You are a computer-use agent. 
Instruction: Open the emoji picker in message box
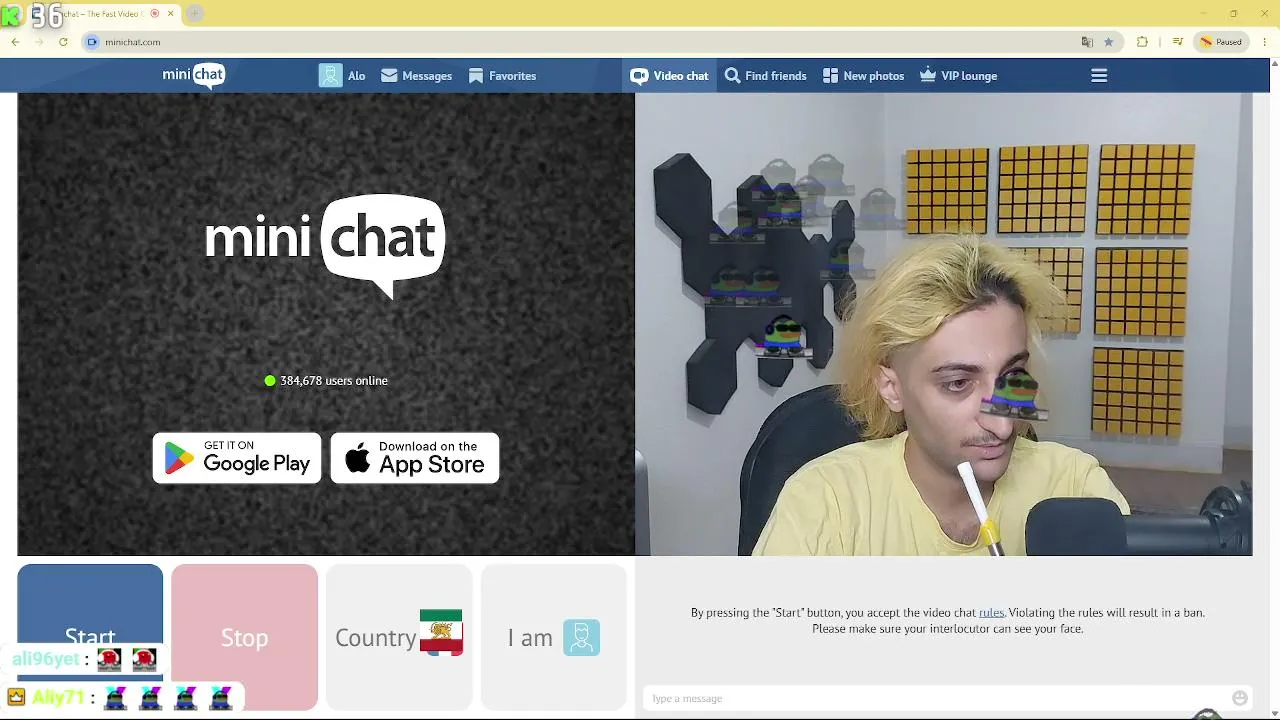coord(1240,698)
